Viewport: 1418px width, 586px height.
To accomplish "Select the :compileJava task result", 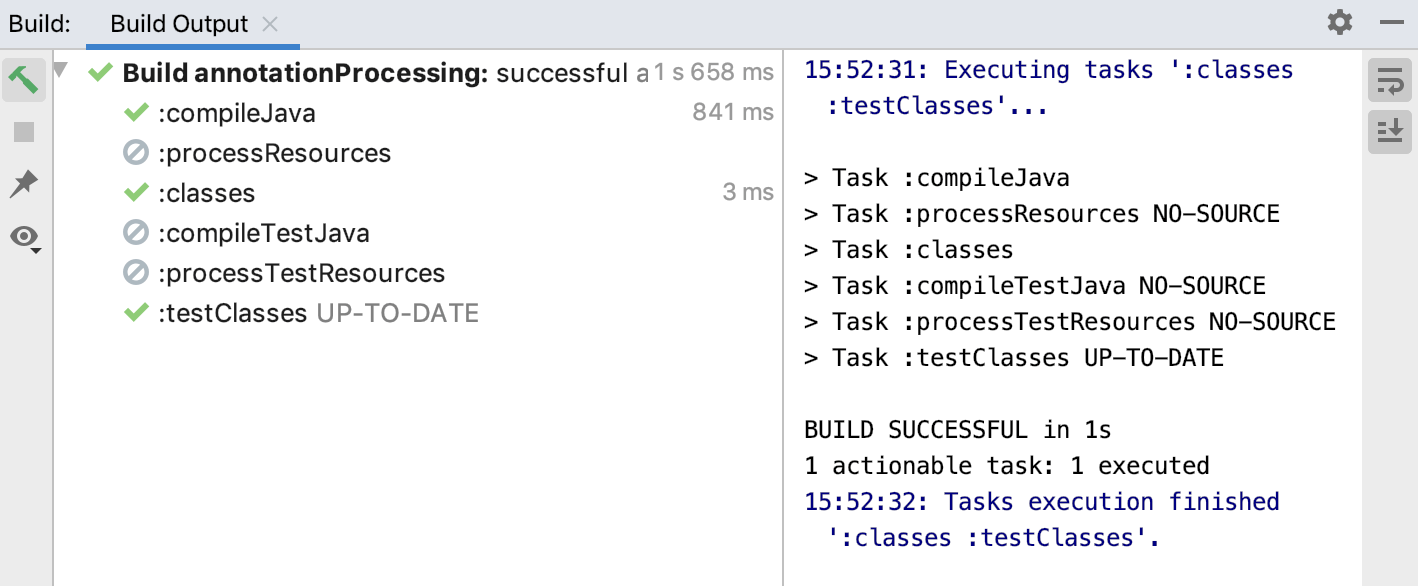I will pos(235,112).
